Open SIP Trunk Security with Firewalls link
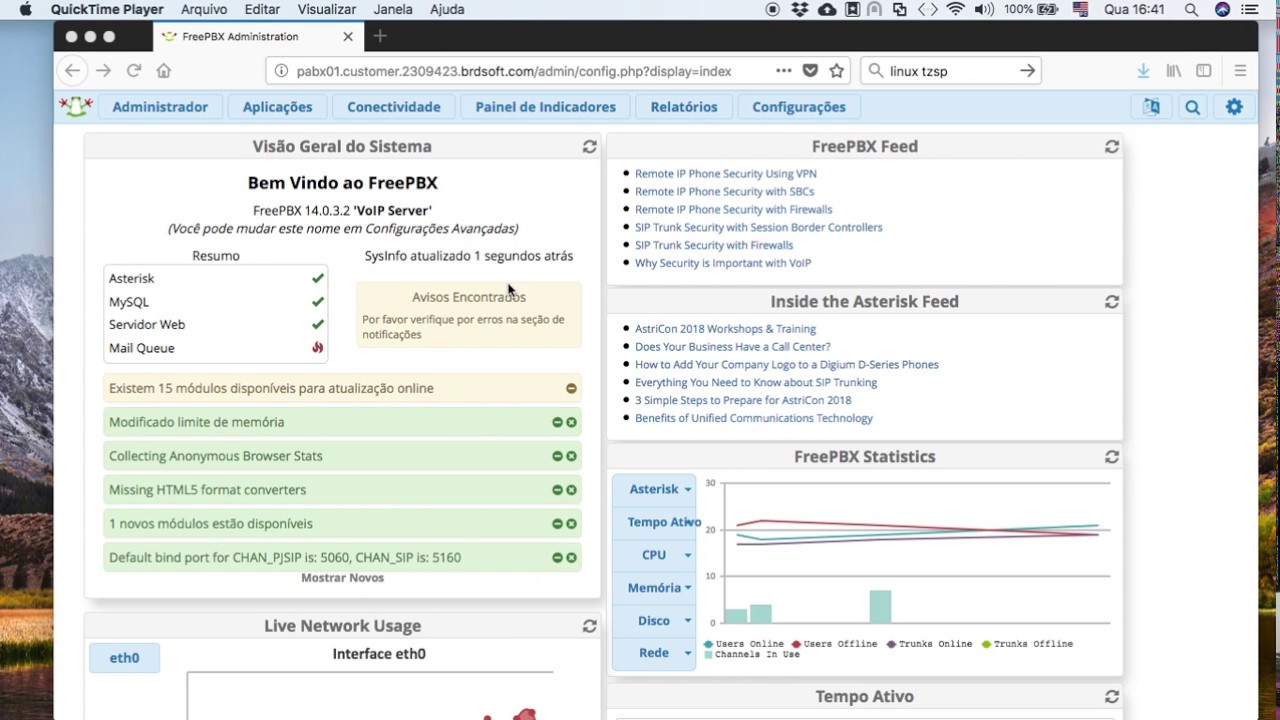 click(x=714, y=245)
